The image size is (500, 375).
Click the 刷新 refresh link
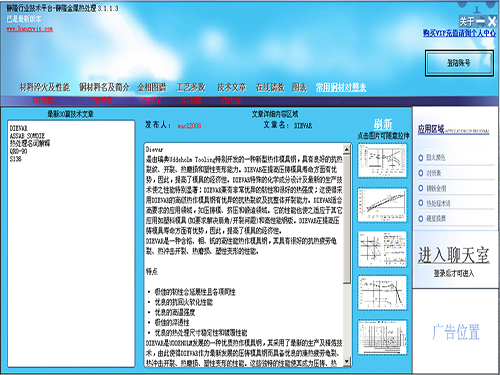pos(383,124)
